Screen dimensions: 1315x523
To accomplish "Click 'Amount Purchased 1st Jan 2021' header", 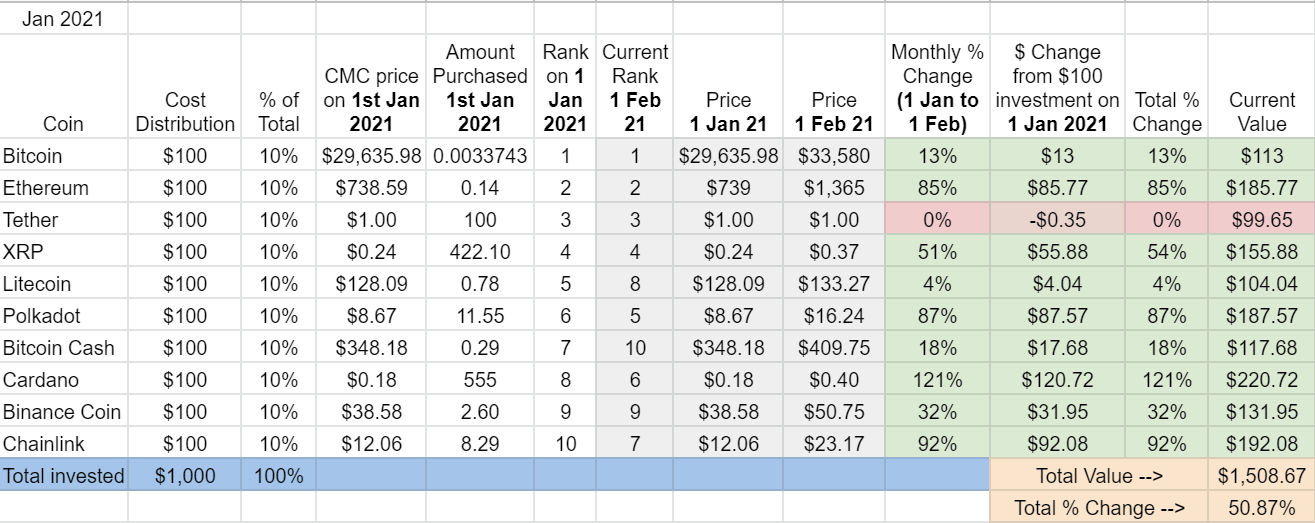I will [x=480, y=87].
